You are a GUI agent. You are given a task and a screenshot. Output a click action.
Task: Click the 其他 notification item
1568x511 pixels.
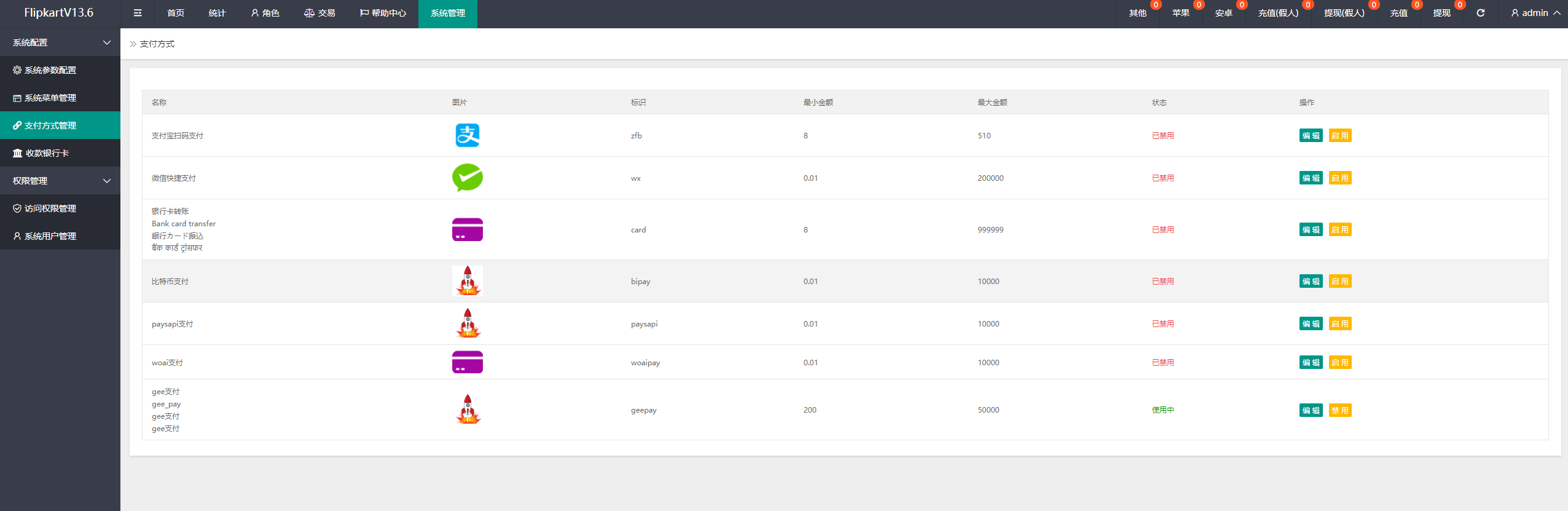click(1138, 13)
